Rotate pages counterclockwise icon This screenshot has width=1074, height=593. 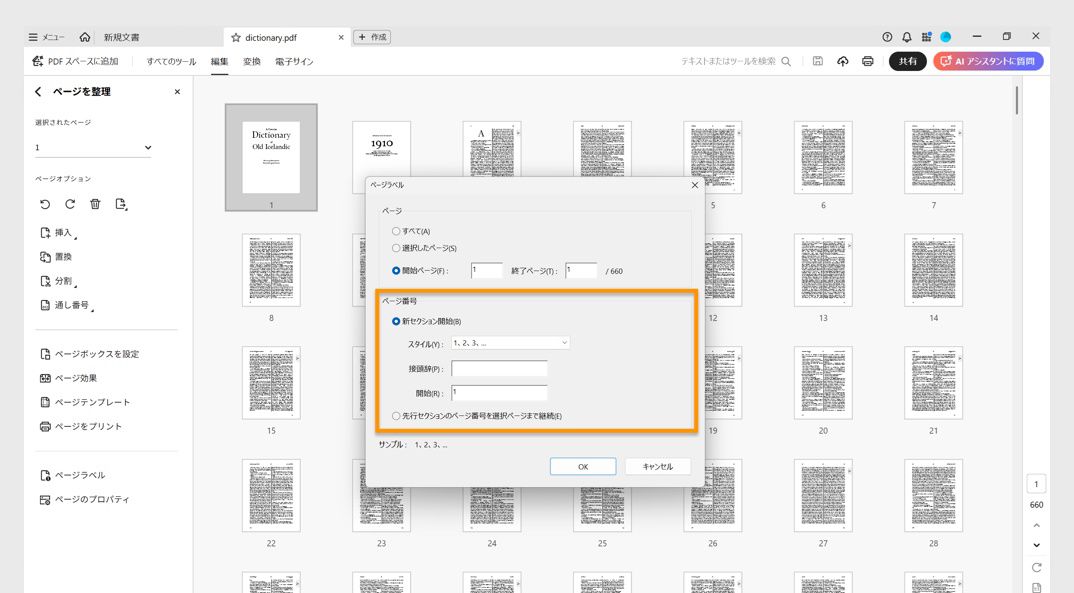pos(45,204)
